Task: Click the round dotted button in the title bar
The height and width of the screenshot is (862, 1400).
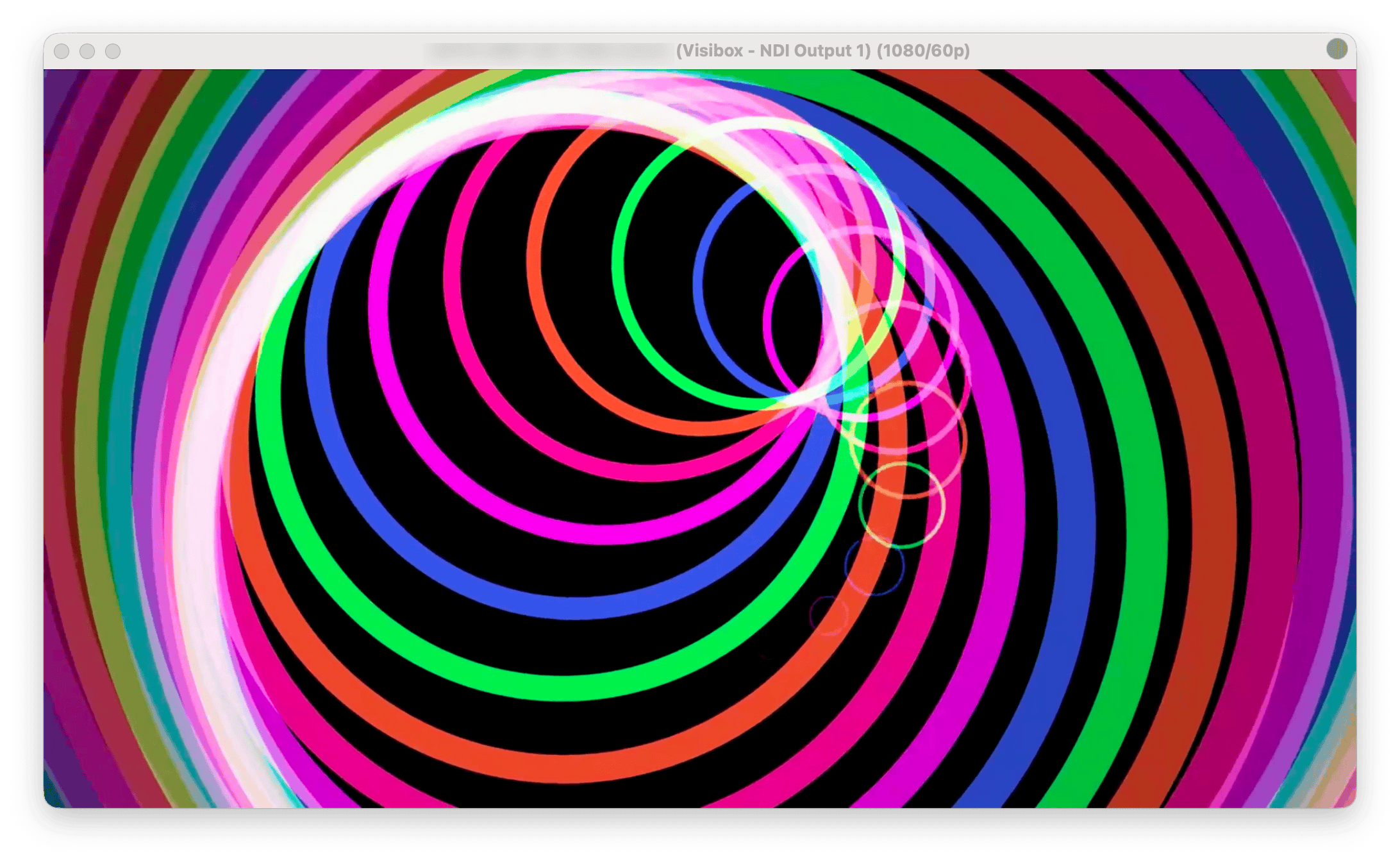Action: [x=1337, y=49]
